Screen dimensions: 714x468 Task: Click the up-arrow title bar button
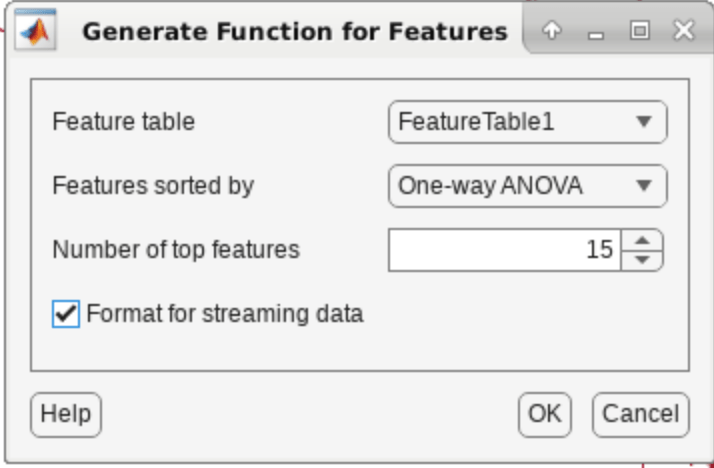pyautogui.click(x=551, y=31)
